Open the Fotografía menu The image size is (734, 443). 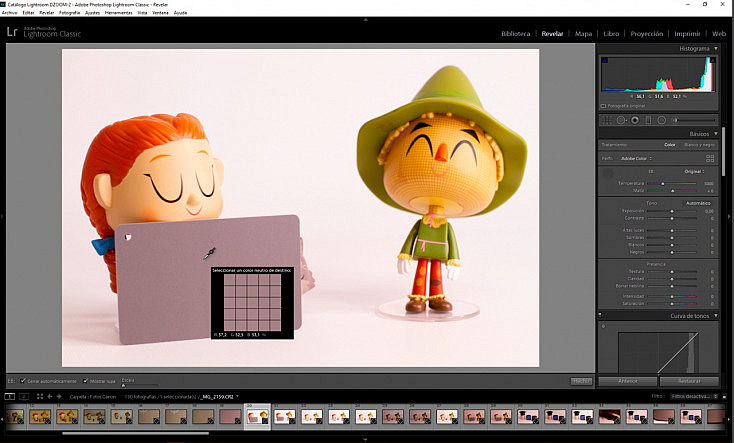click(69, 13)
